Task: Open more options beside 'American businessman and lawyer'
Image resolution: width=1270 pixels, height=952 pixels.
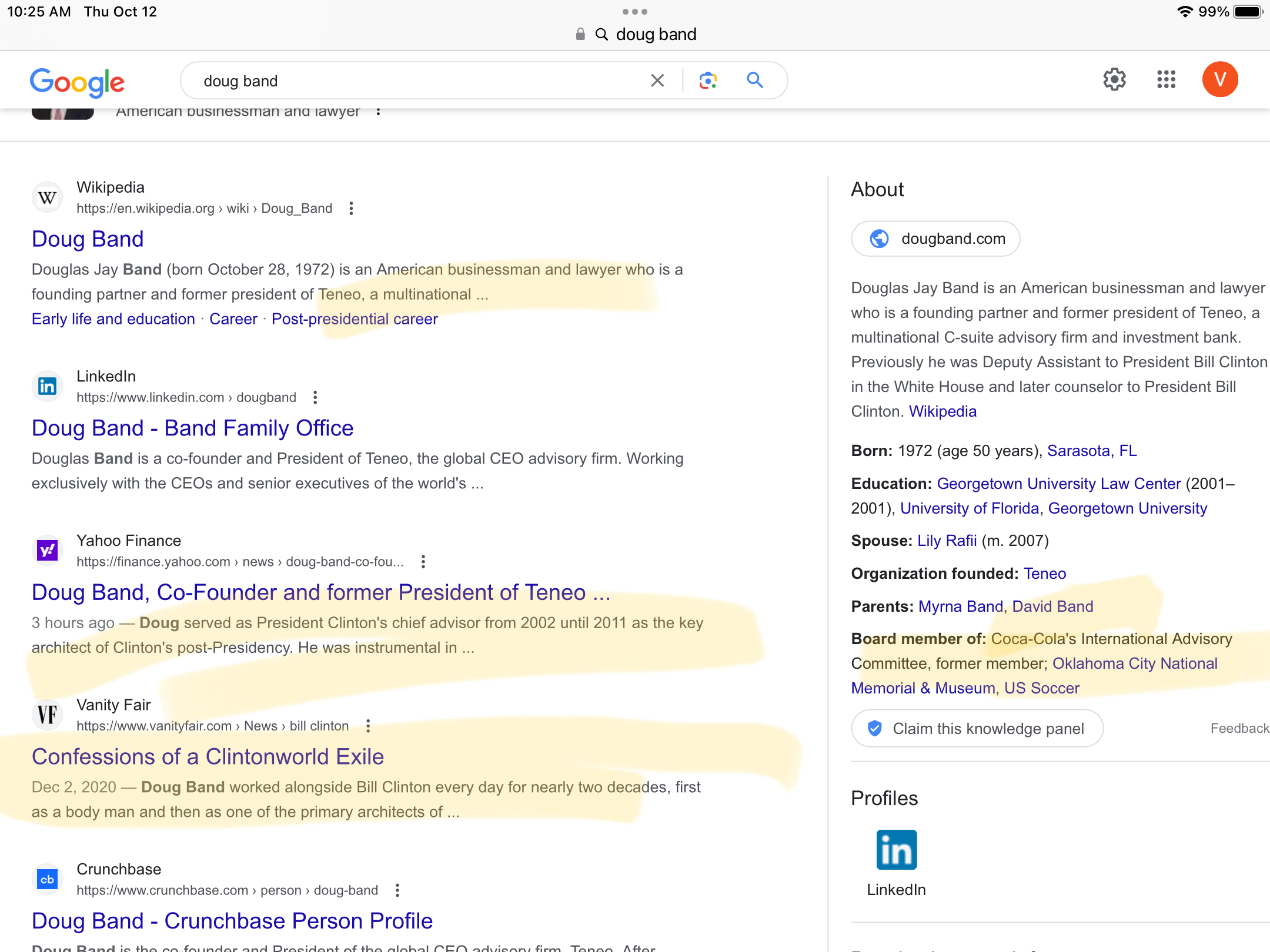Action: (378, 111)
